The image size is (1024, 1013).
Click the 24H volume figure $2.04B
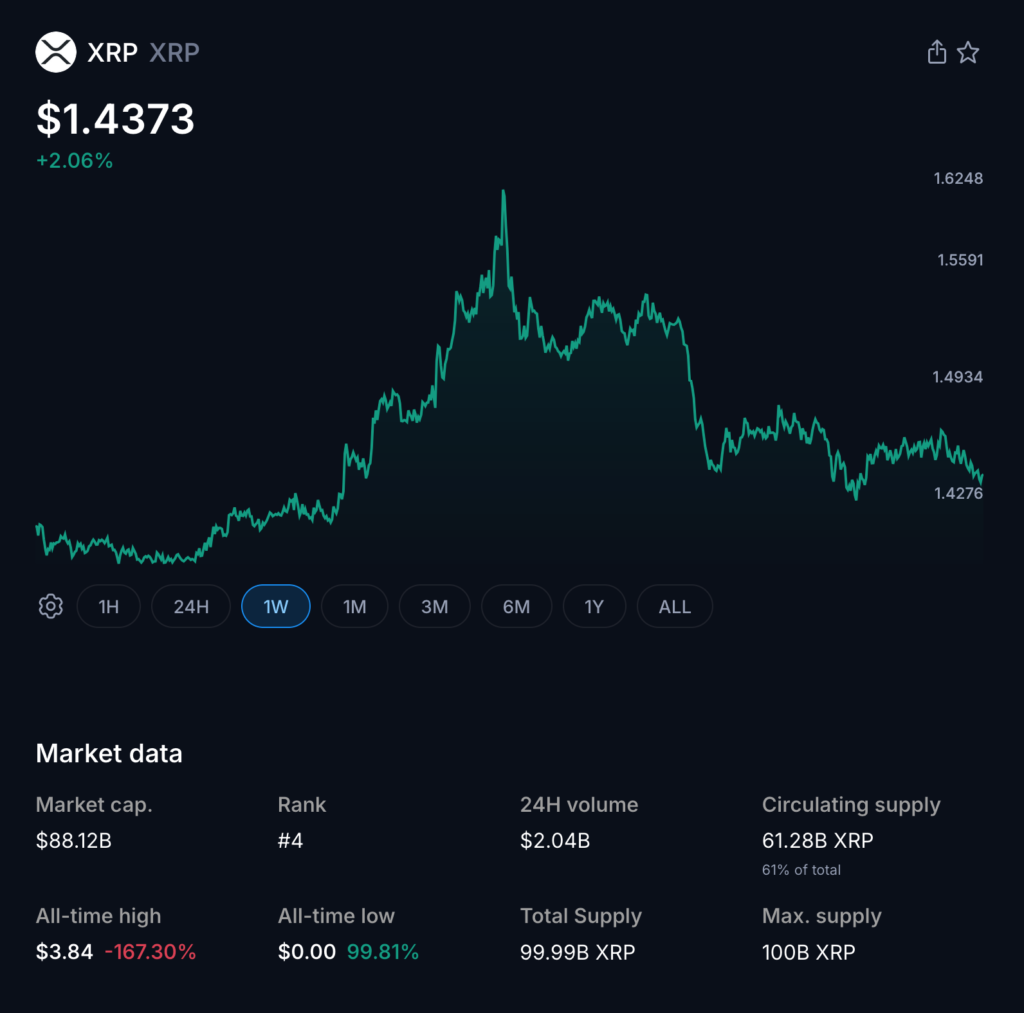(553, 841)
